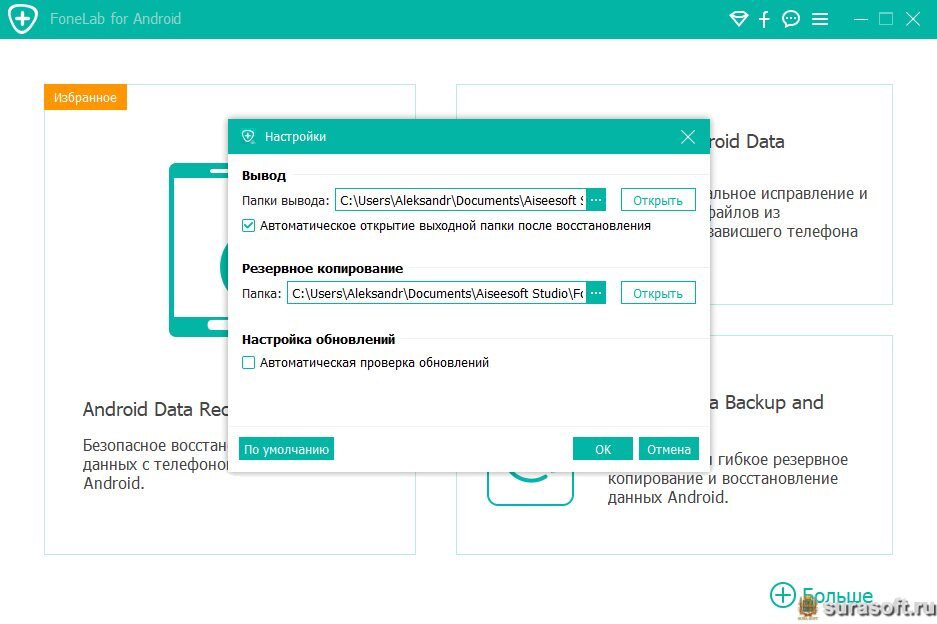The height and width of the screenshot is (624, 937).
Task: Confirm settings with the OK button
Action: pyautogui.click(x=602, y=449)
